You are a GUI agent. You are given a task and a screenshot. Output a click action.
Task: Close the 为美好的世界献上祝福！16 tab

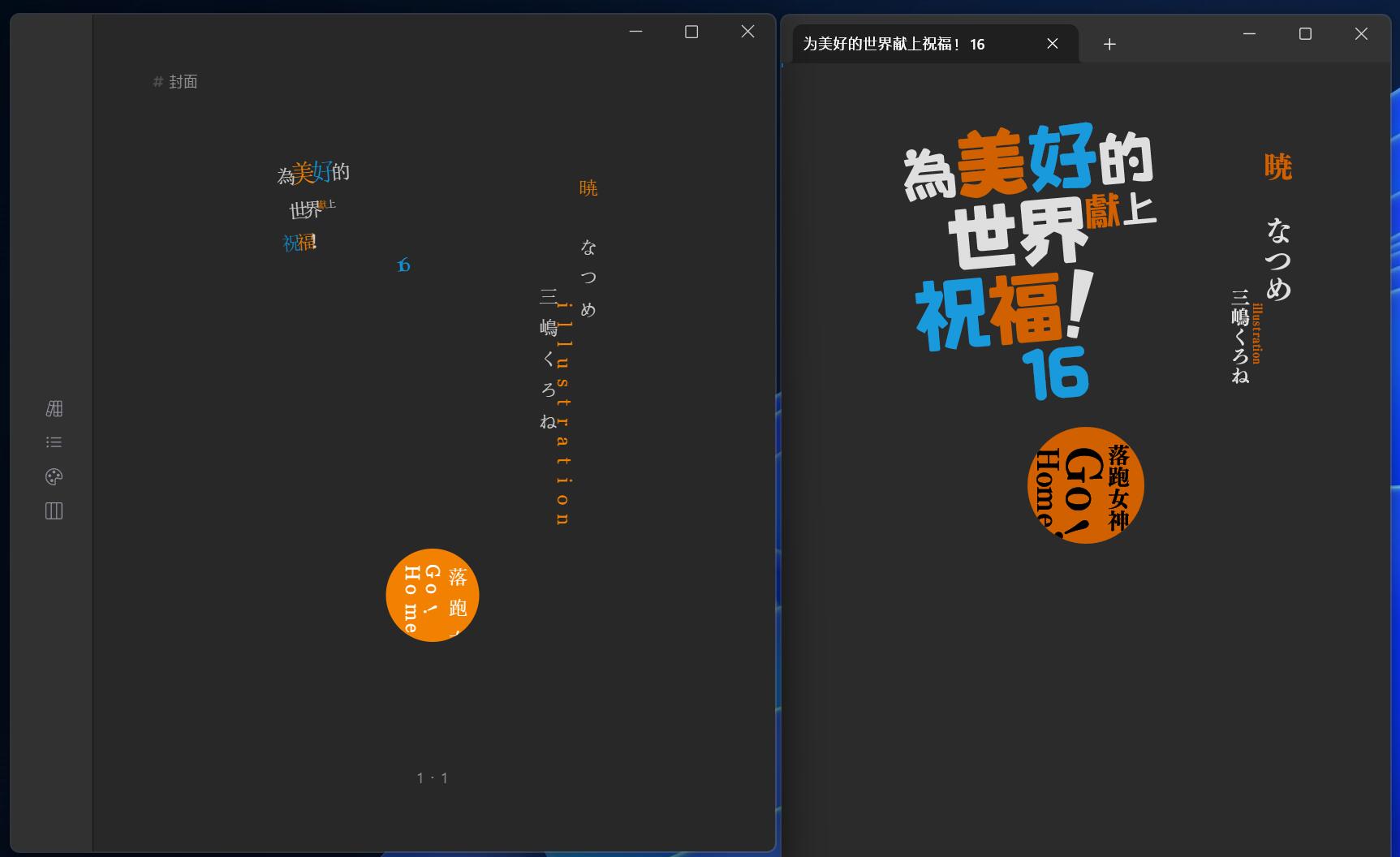click(x=1053, y=44)
